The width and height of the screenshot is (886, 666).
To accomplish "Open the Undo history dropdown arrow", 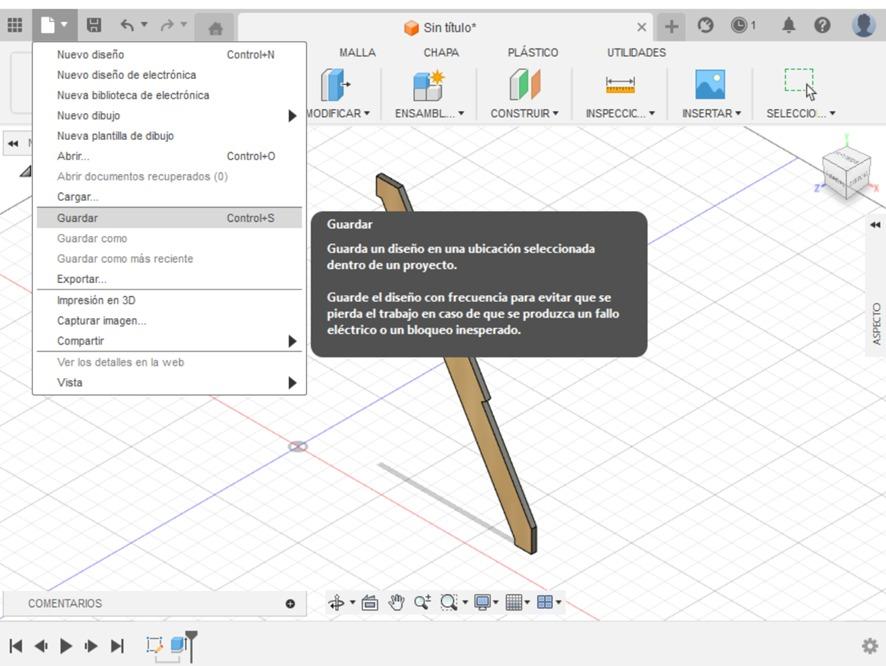I will pyautogui.click(x=144, y=24).
